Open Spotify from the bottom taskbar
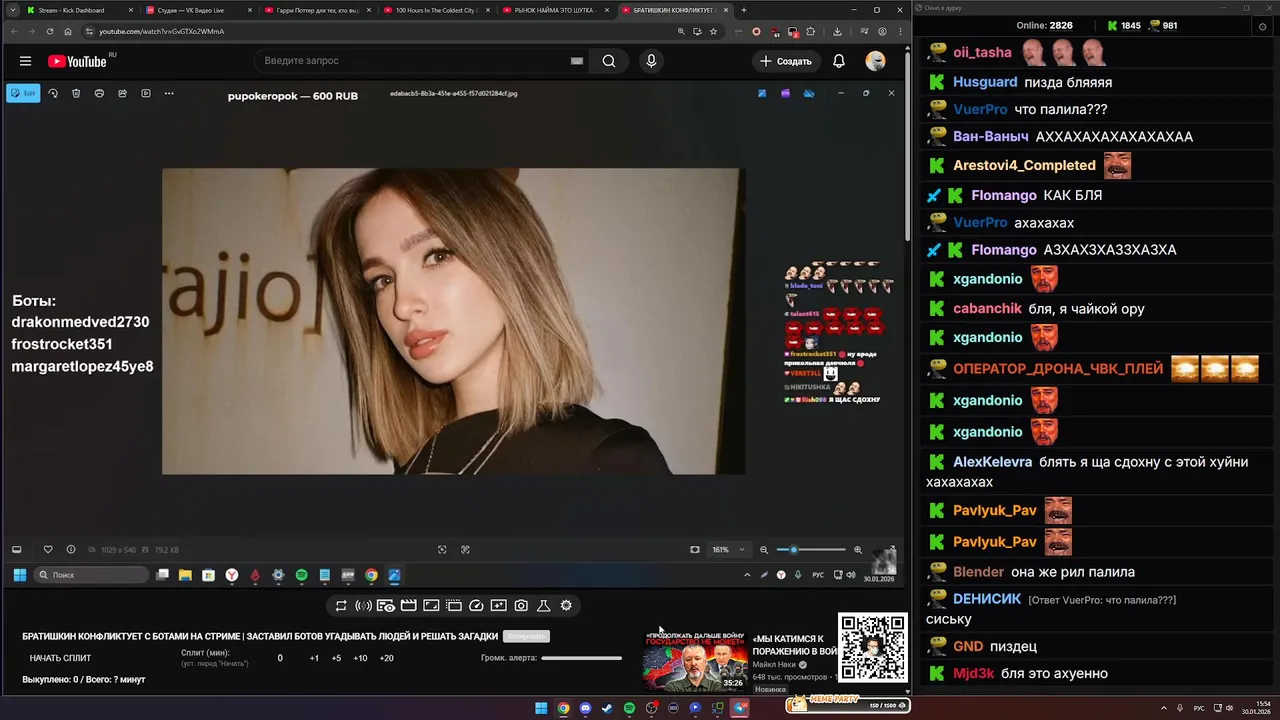This screenshot has width=1280, height=720. [x=629, y=708]
